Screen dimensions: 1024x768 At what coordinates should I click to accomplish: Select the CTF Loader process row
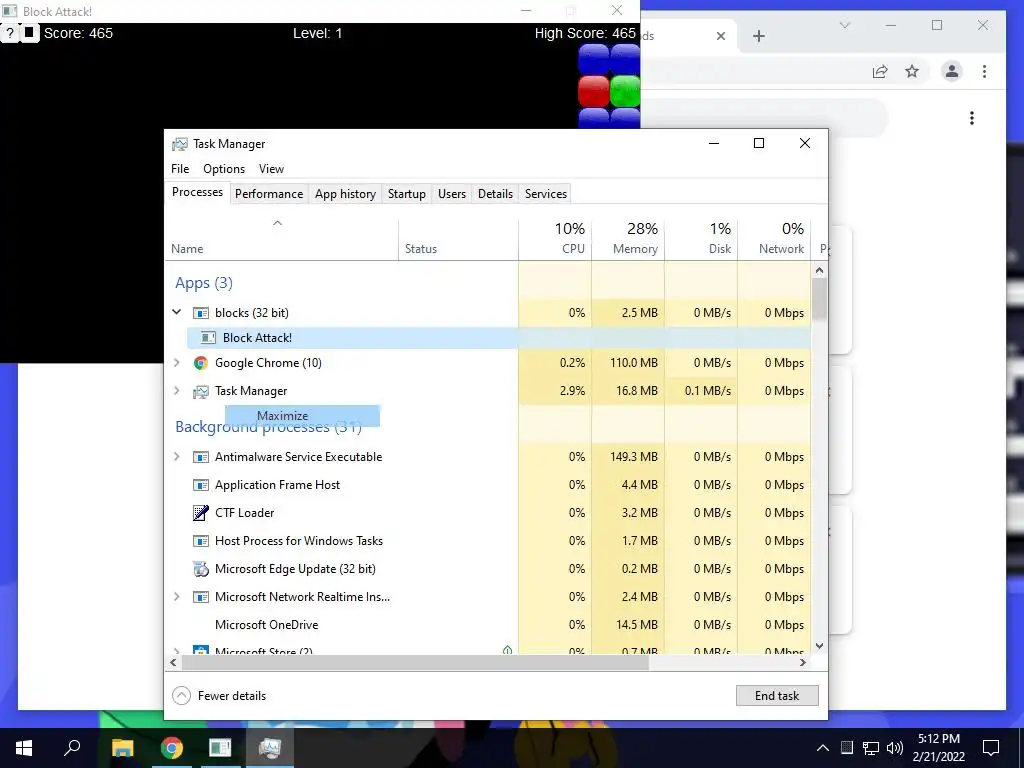point(488,513)
